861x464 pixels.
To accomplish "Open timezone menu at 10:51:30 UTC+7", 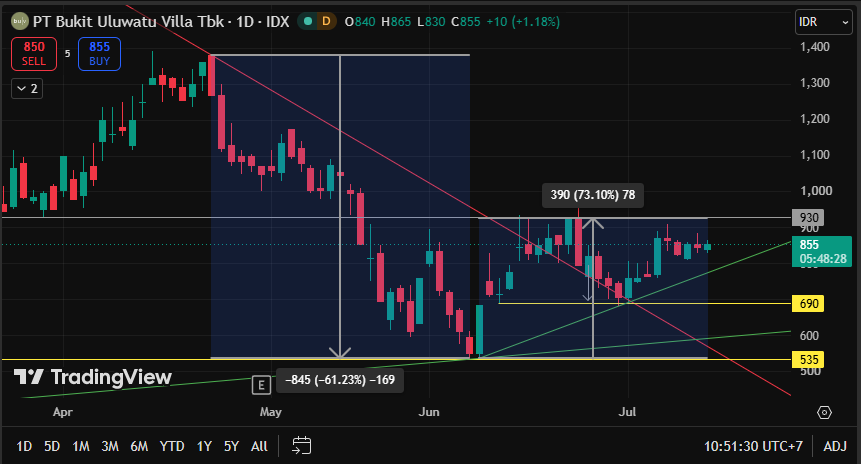I will pos(753,446).
